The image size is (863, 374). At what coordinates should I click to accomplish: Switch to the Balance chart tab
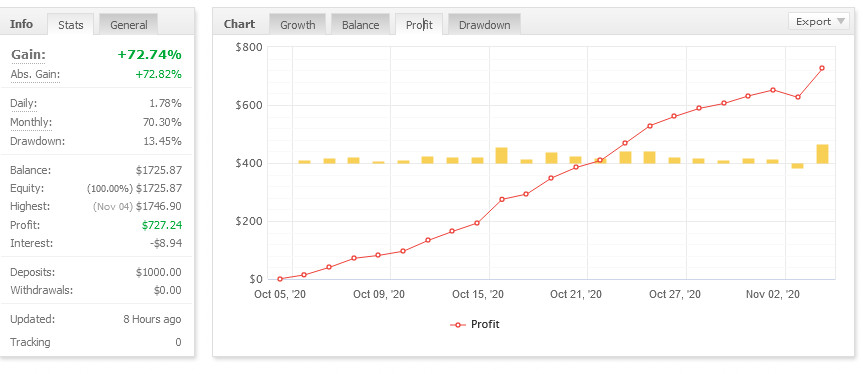(x=360, y=25)
